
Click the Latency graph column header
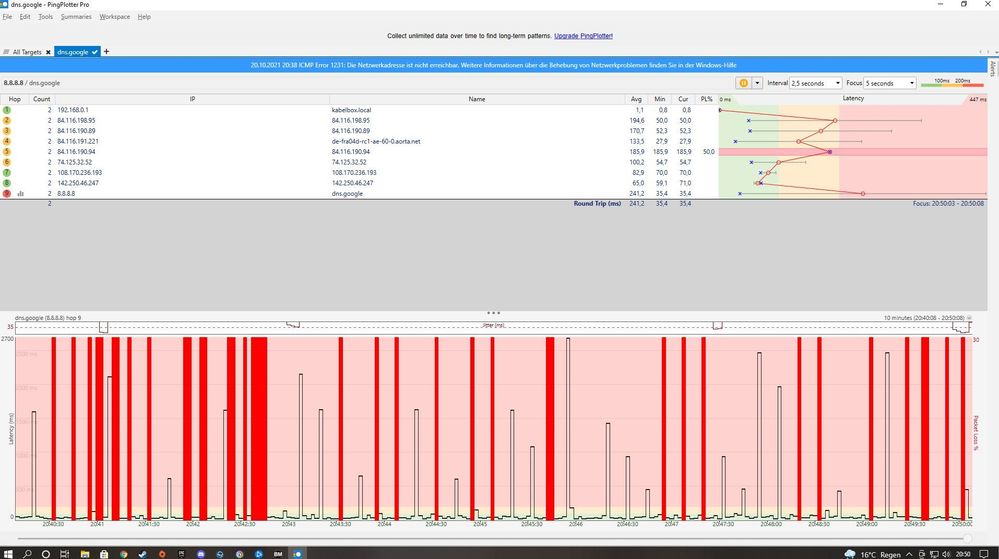point(853,99)
